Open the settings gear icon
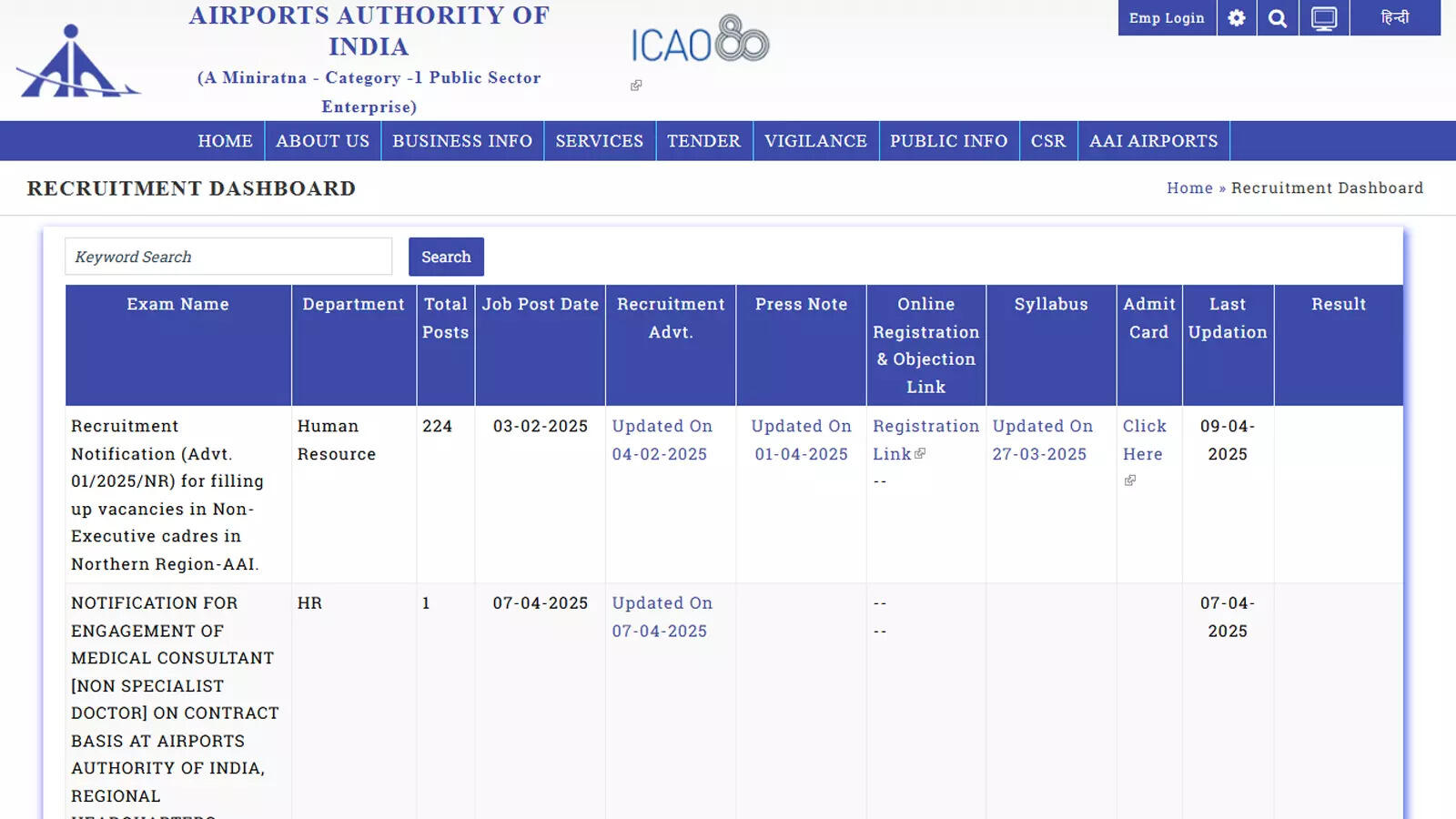 pos(1236,18)
